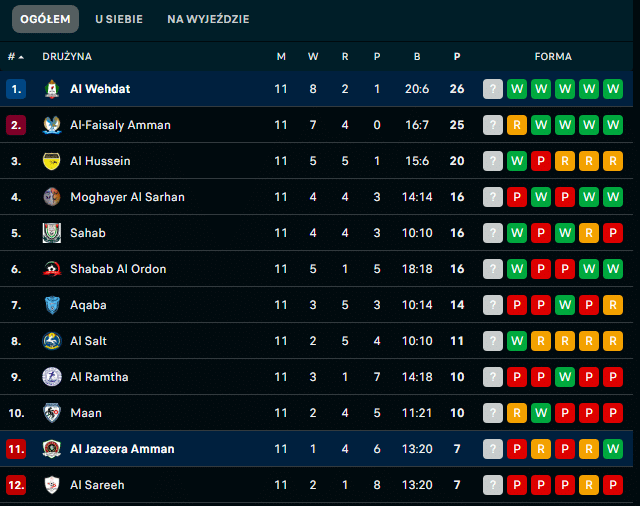This screenshot has width=640, height=506.
Task: Open the Al Salt team name link
Action: (x=88, y=341)
